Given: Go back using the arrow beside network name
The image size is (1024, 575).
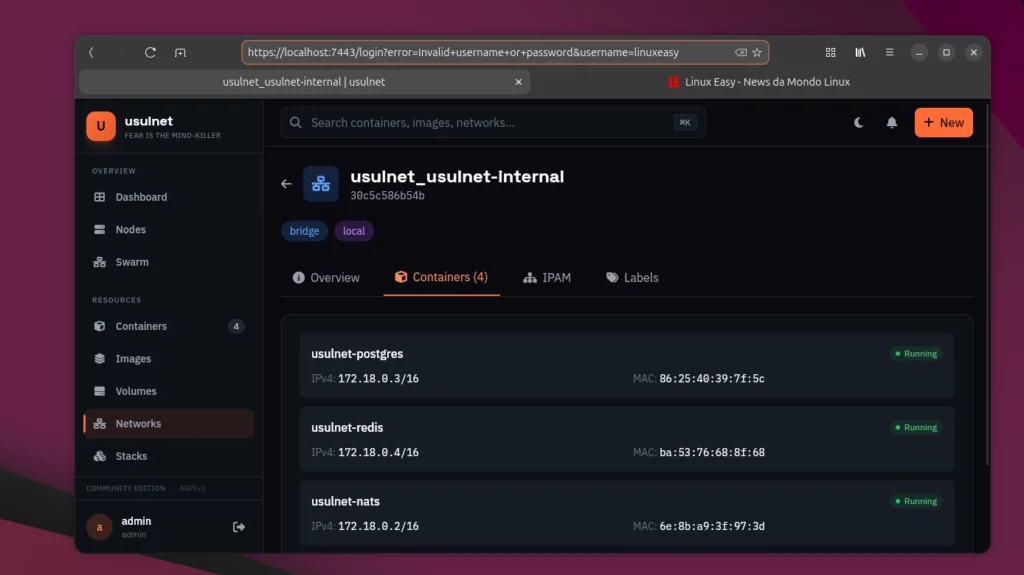Looking at the screenshot, I should [x=286, y=184].
